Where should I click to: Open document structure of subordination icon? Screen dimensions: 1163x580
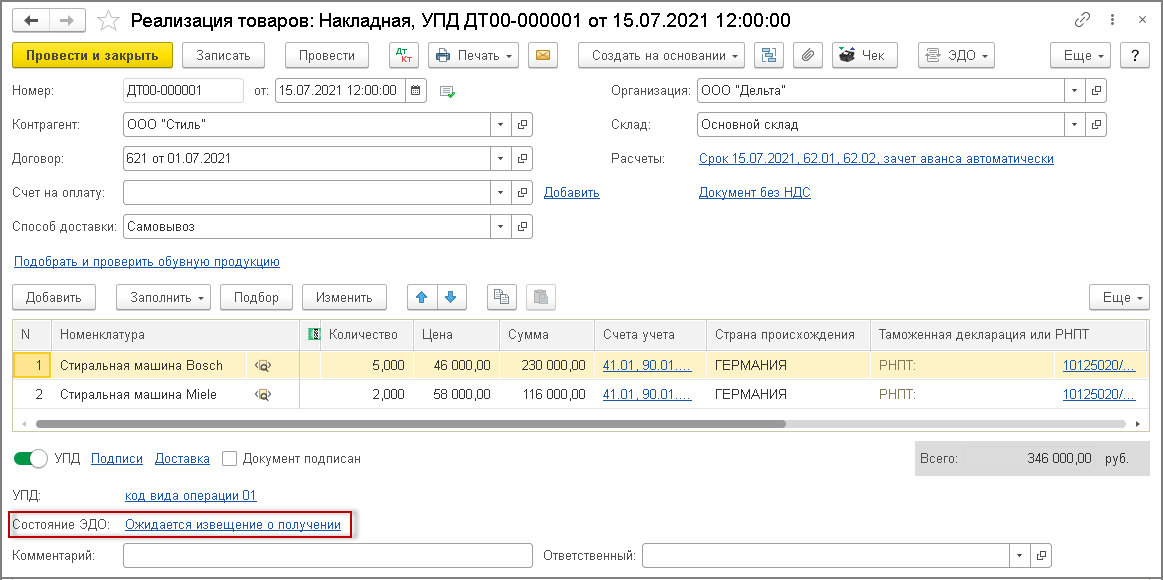pyautogui.click(x=768, y=55)
